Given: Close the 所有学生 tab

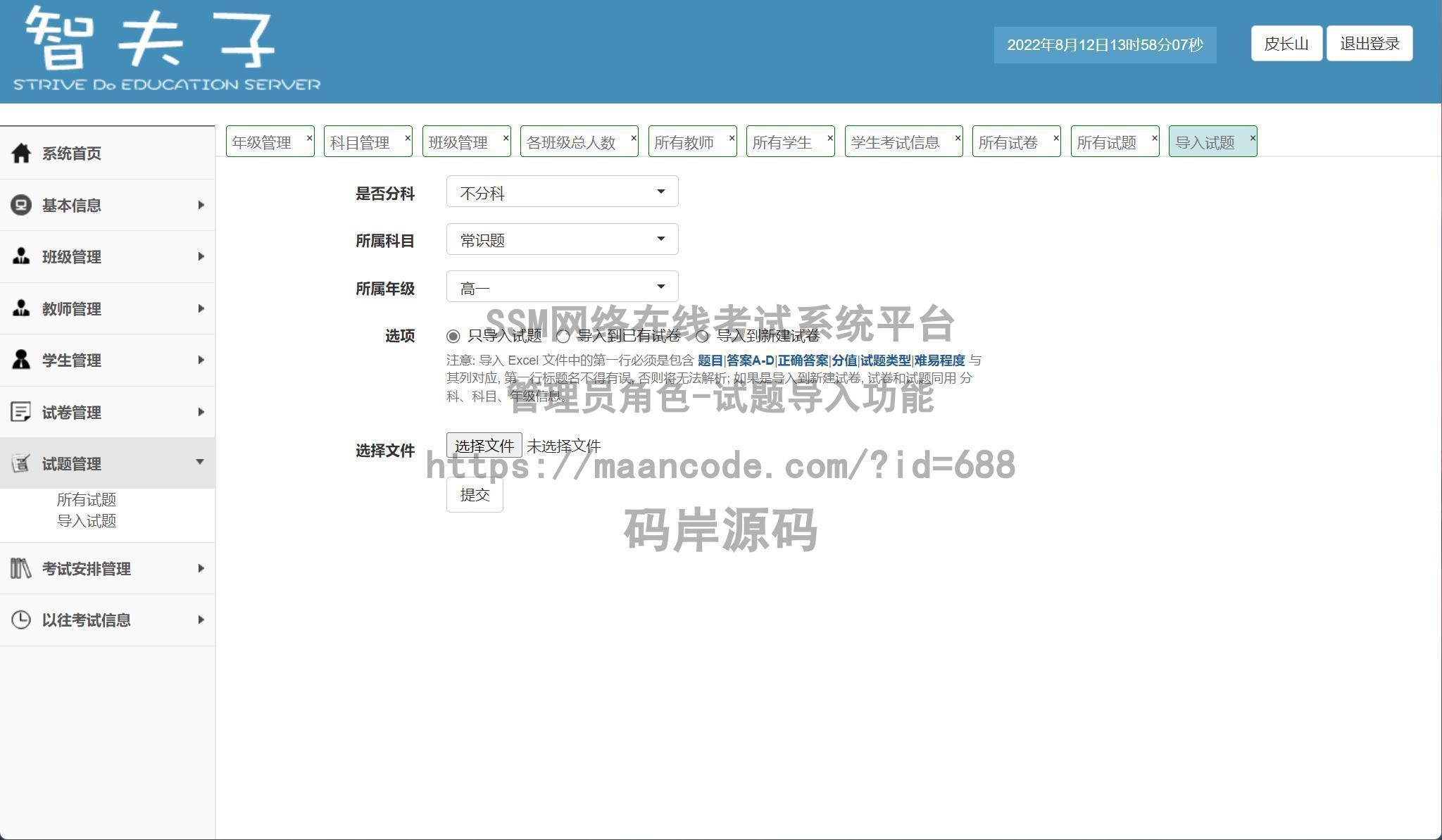Looking at the screenshot, I should pyautogui.click(x=830, y=138).
